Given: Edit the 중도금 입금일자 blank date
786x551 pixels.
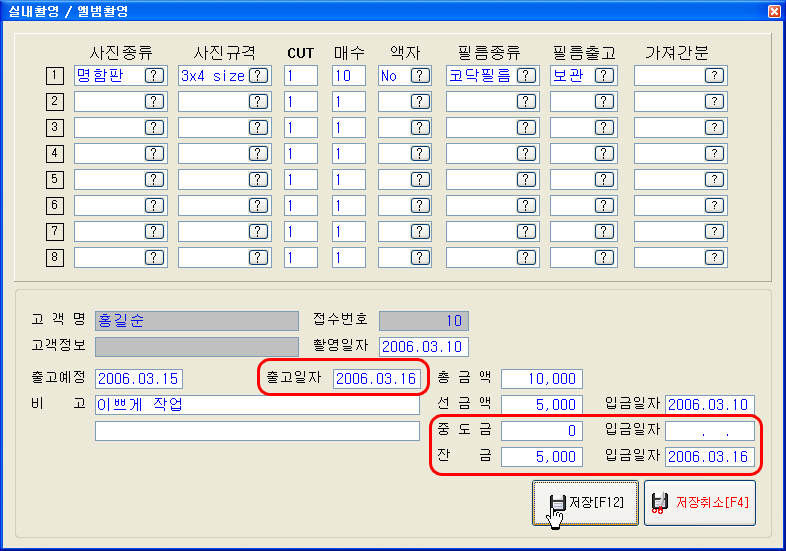Looking at the screenshot, I should click(710, 431).
